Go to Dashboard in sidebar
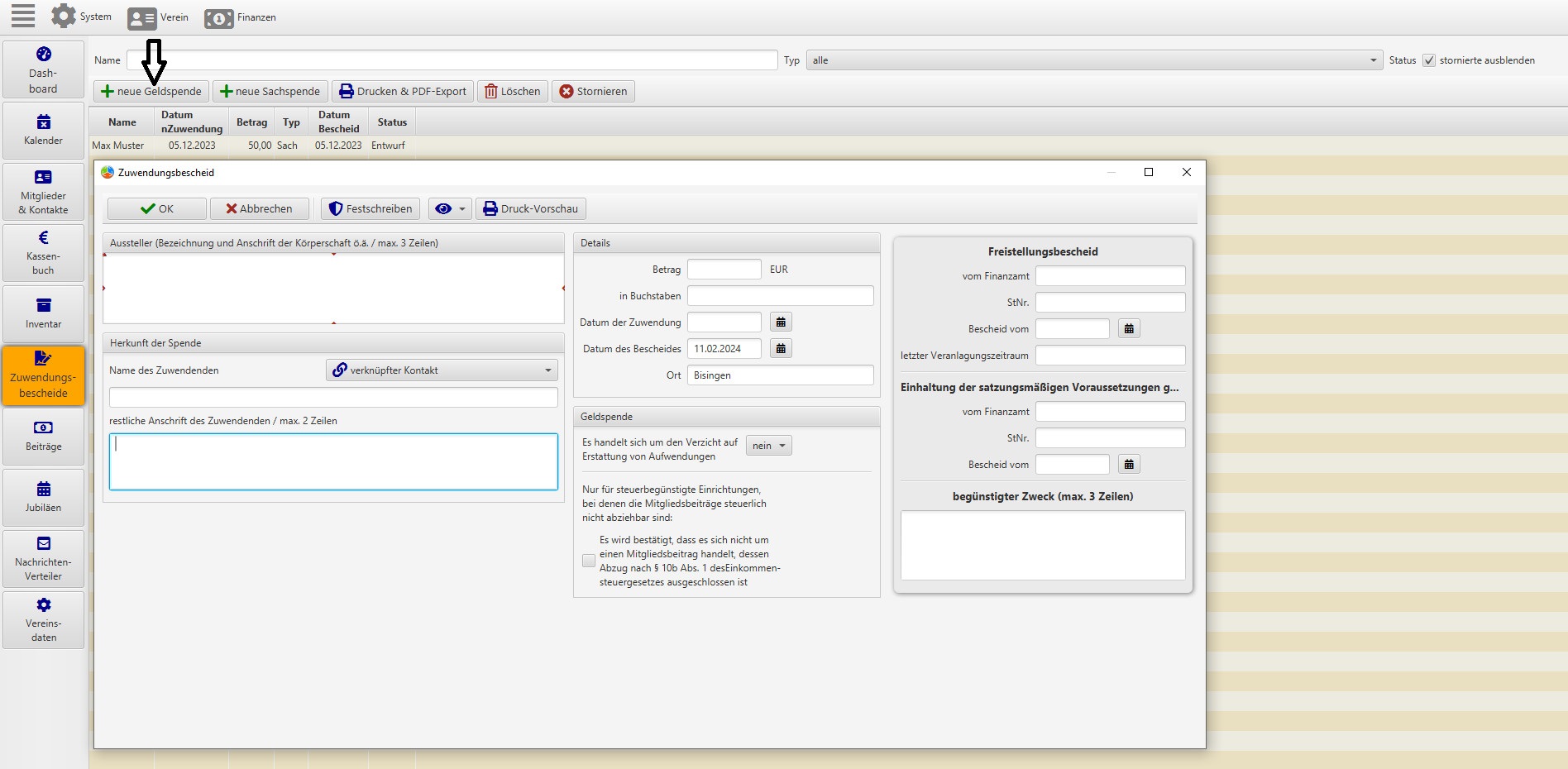The width and height of the screenshot is (1568, 769). pyautogui.click(x=44, y=70)
